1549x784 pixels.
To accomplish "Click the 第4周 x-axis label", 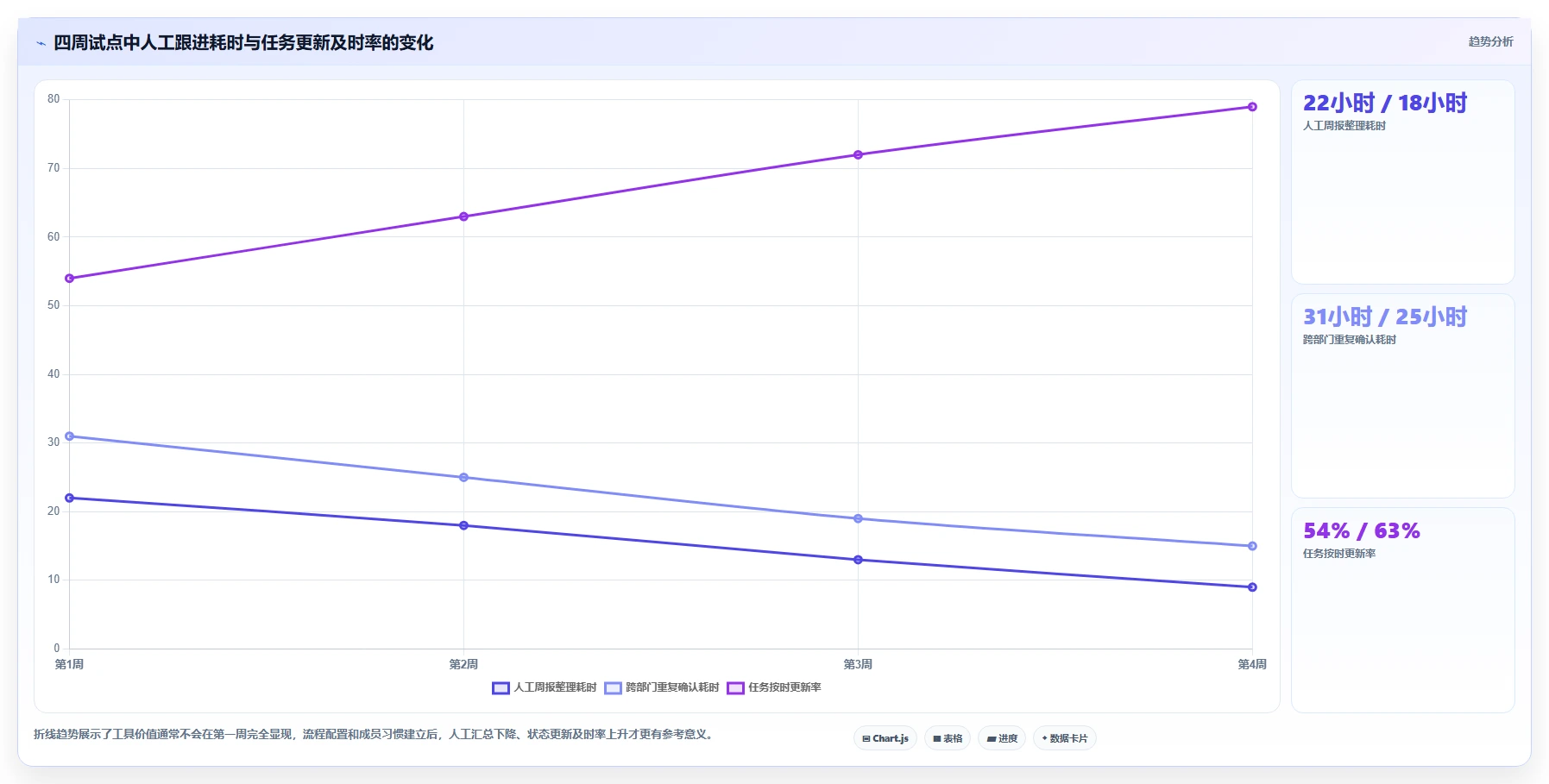I will 1252,664.
